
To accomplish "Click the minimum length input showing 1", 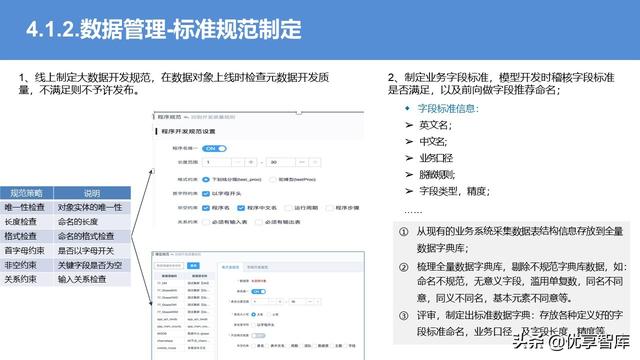I will [217, 162].
